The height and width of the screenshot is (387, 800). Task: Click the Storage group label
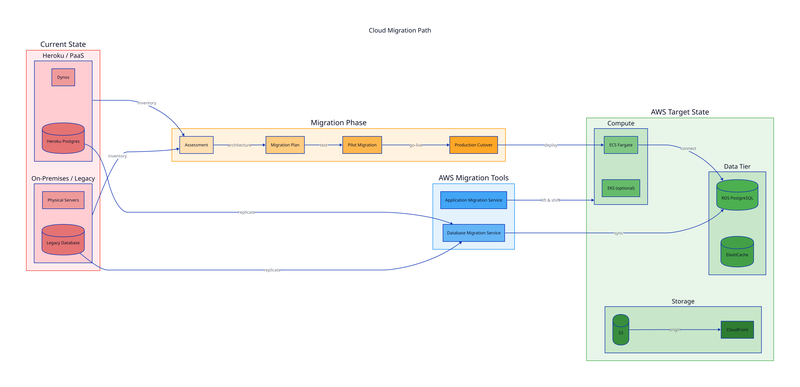pyautogui.click(x=683, y=301)
